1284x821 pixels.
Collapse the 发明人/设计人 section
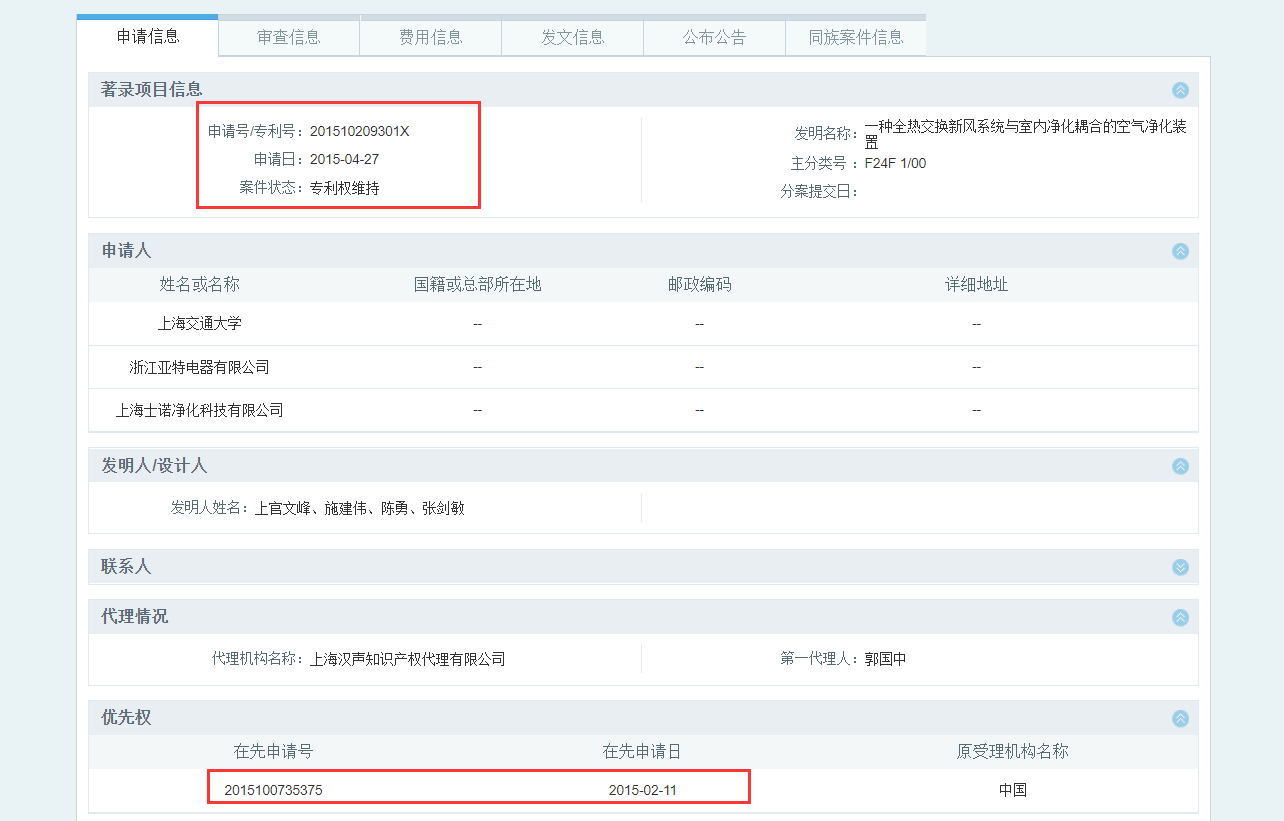tap(1180, 466)
